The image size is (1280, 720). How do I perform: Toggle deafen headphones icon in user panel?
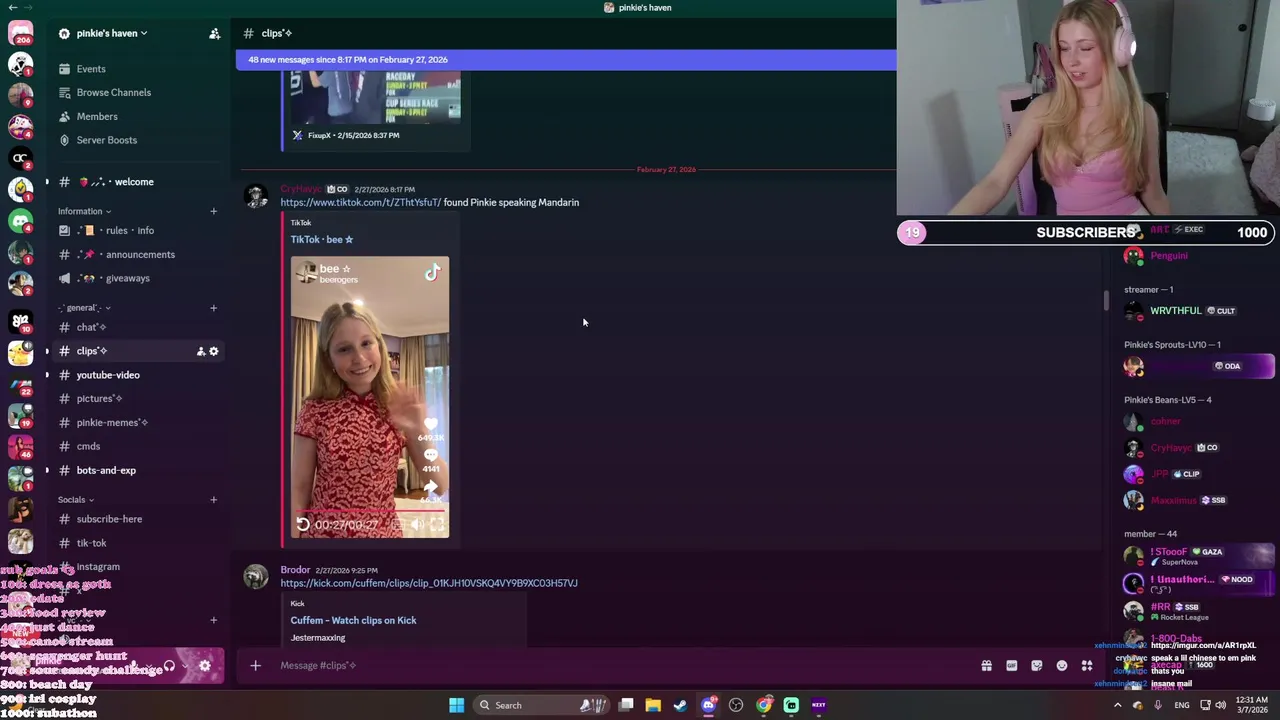169,665
